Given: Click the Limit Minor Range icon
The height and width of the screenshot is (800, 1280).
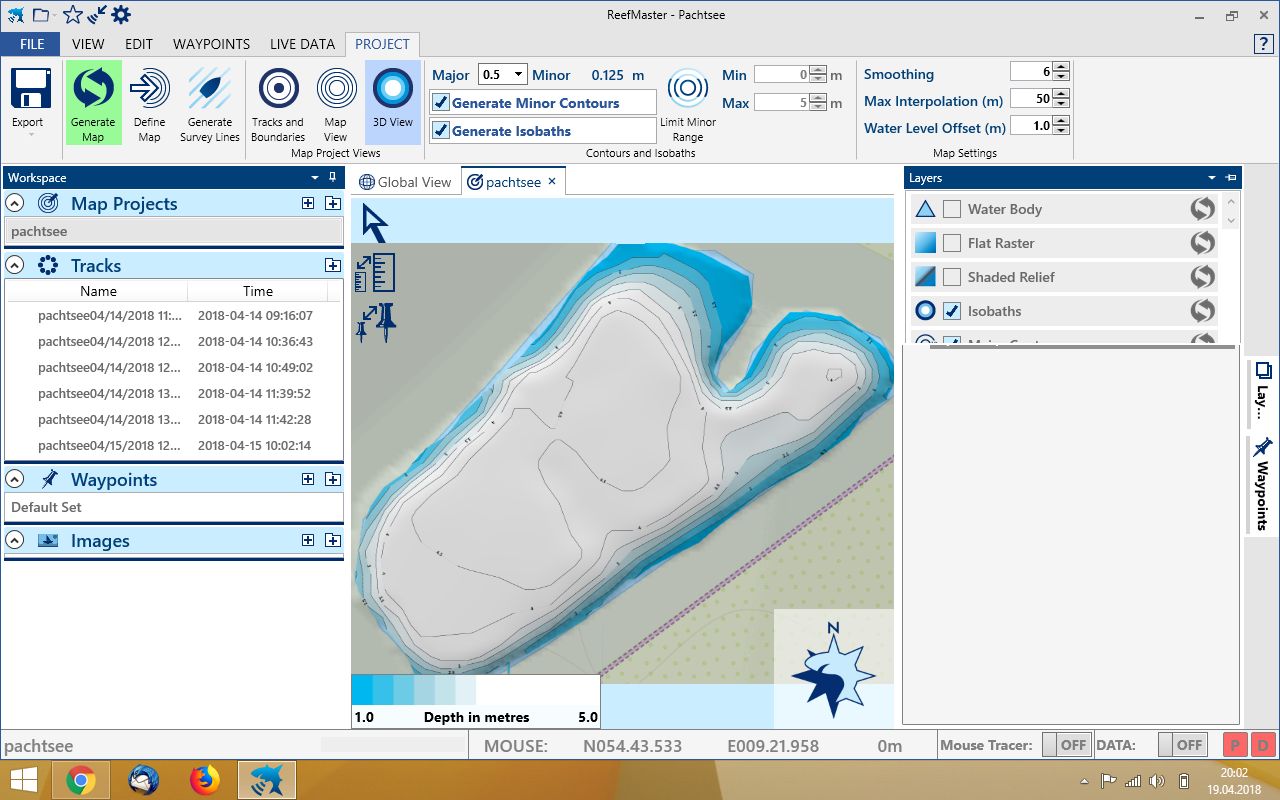Looking at the screenshot, I should pos(687,90).
